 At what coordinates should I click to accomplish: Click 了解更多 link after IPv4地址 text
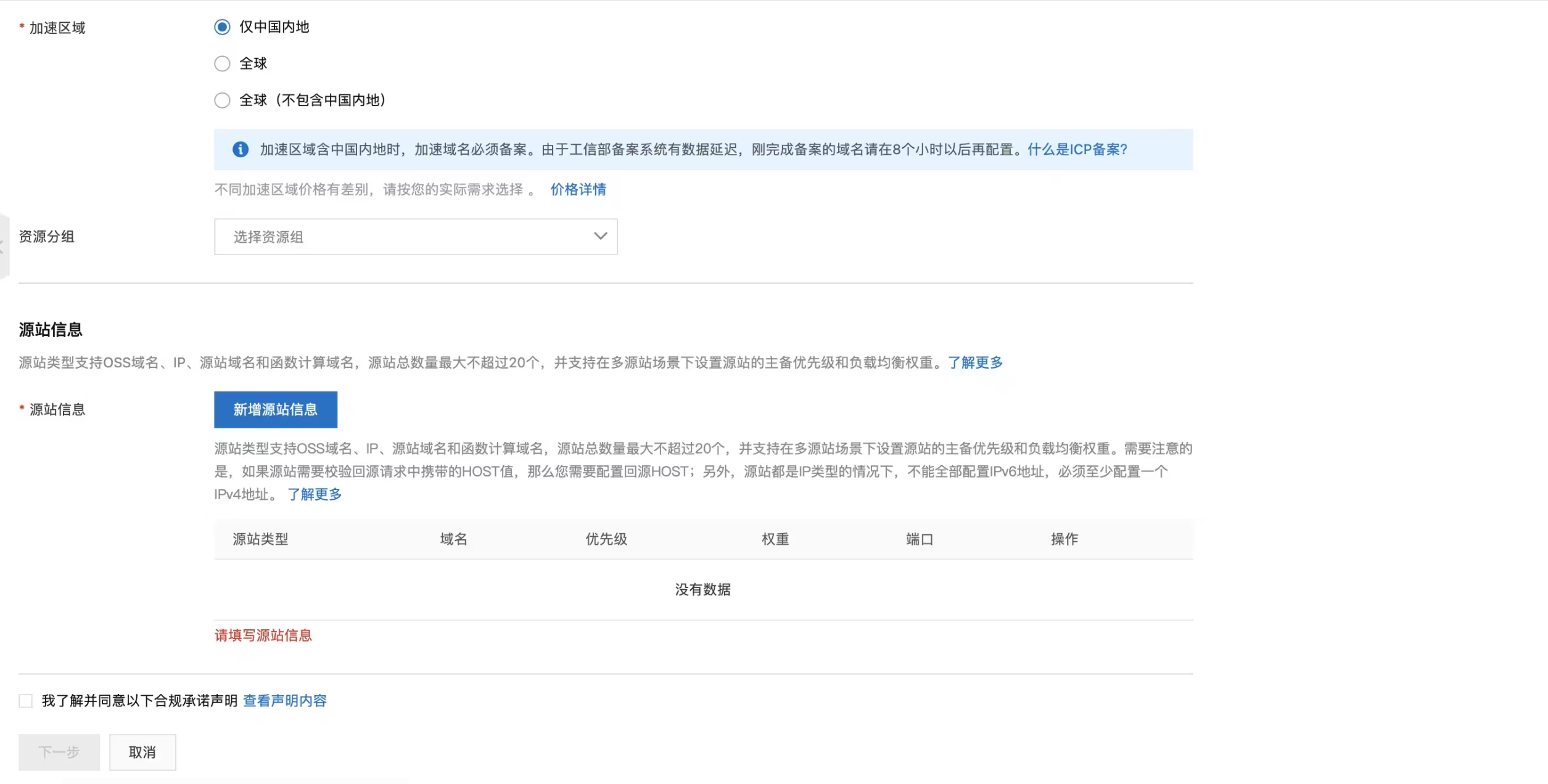pyautogui.click(x=315, y=494)
